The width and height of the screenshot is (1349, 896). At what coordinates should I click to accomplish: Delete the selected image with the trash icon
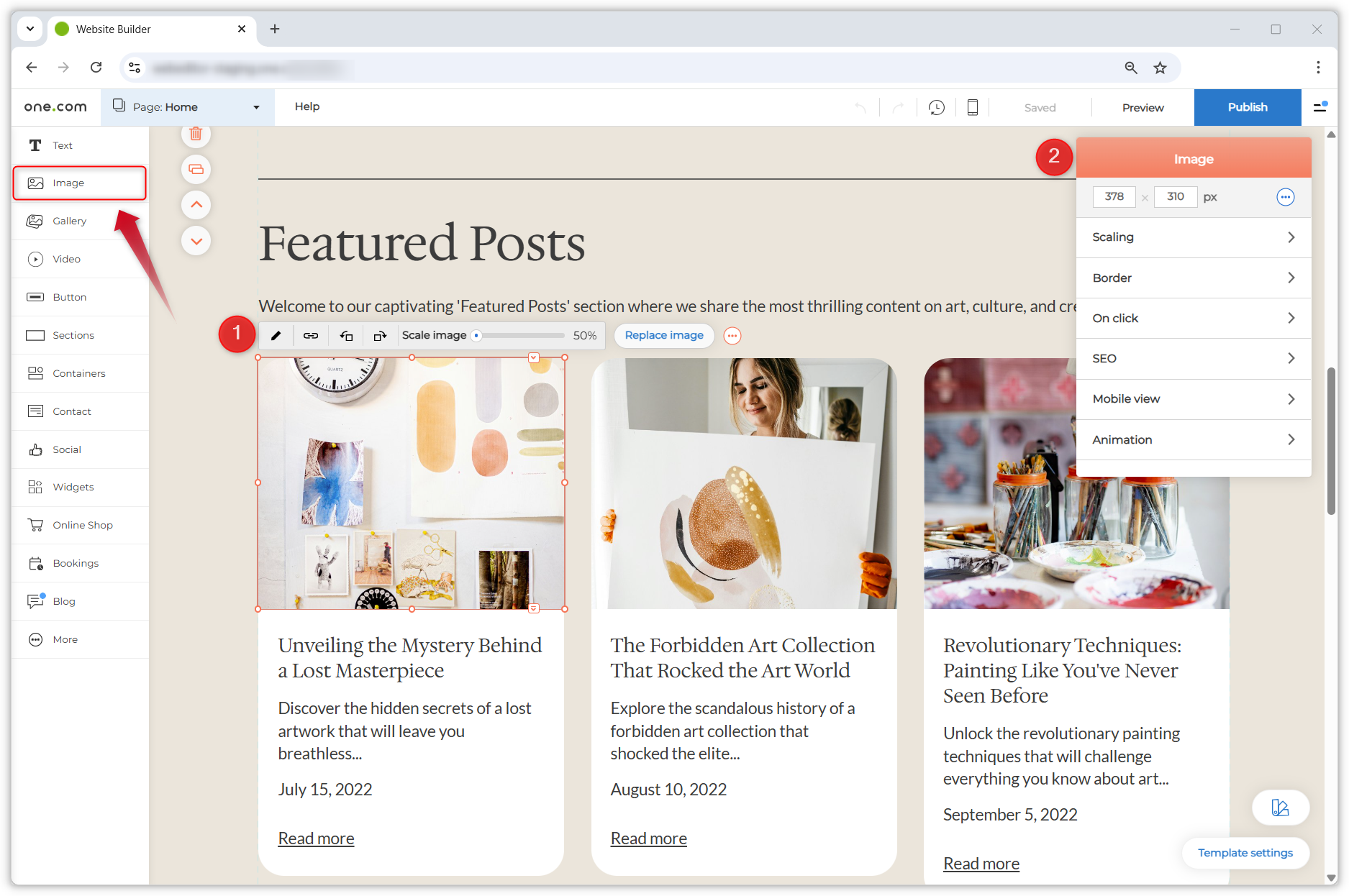(x=196, y=134)
